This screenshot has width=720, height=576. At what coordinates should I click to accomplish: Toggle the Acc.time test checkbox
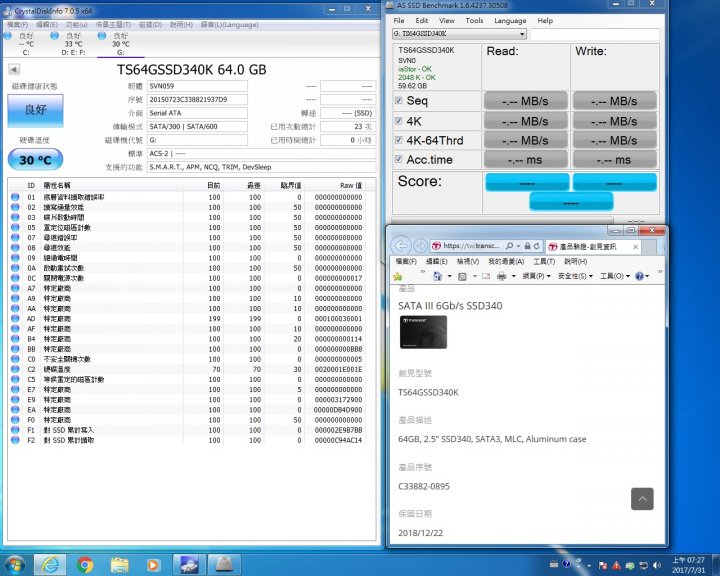[398, 159]
